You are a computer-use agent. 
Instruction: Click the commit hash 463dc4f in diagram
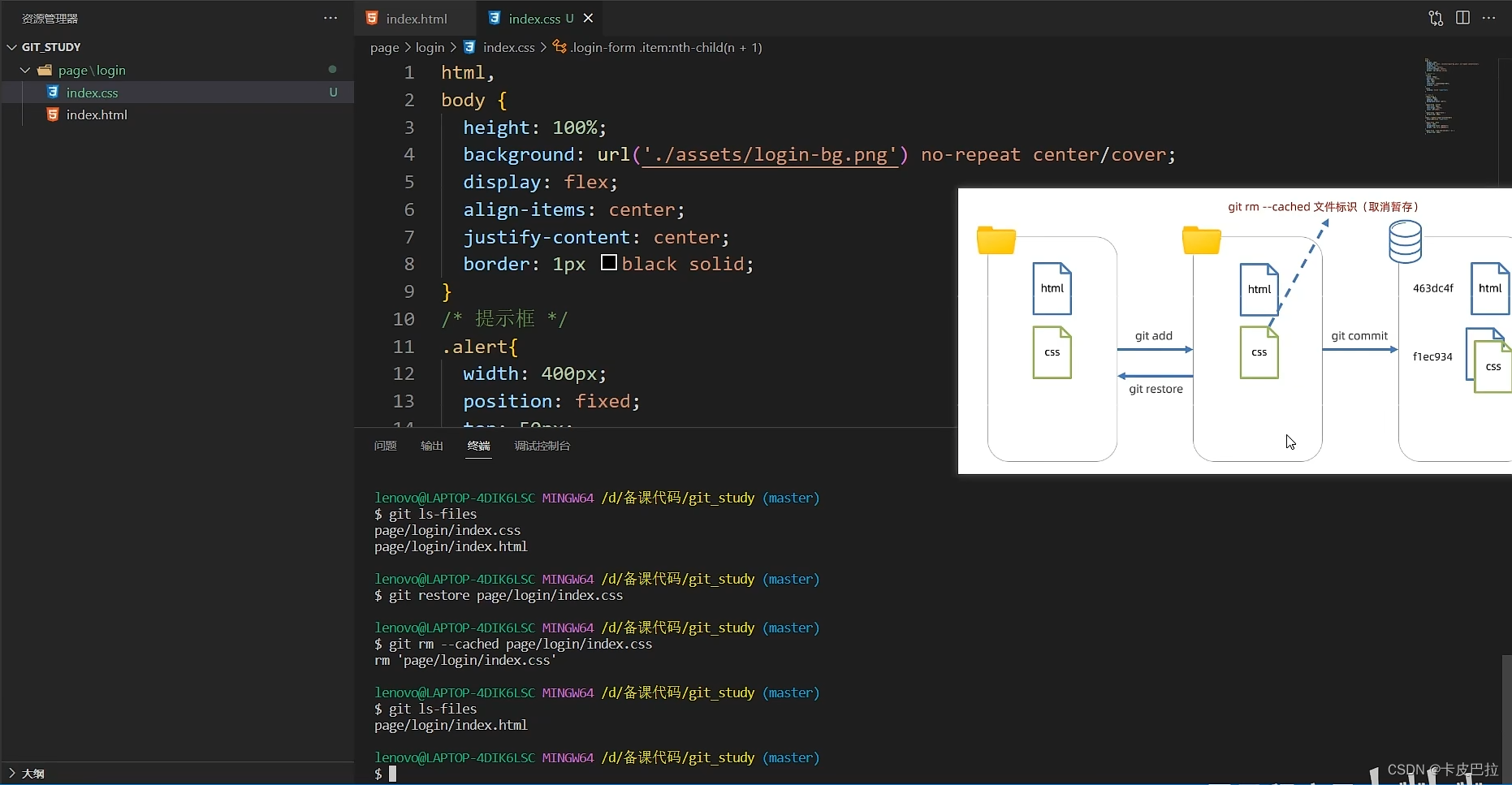1433,288
